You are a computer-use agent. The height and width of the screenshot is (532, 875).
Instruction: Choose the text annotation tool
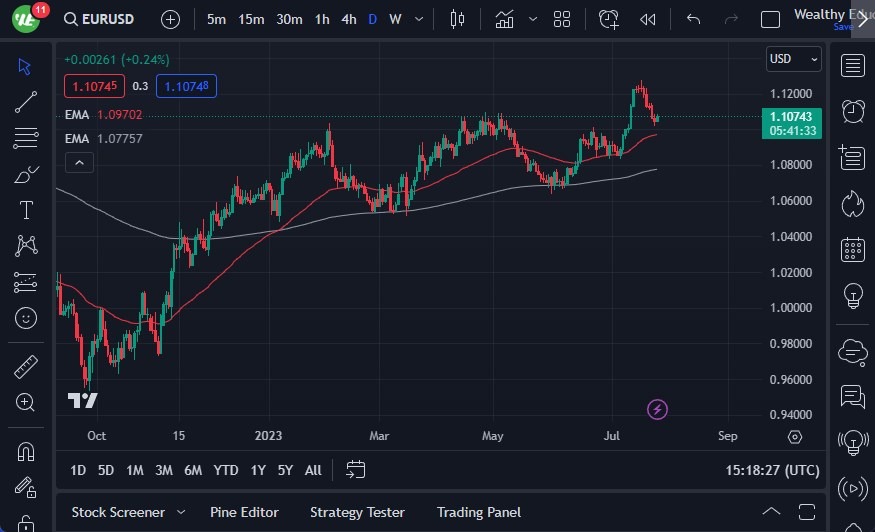click(x=26, y=210)
